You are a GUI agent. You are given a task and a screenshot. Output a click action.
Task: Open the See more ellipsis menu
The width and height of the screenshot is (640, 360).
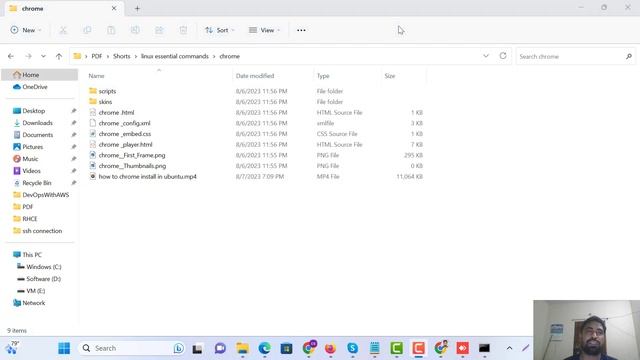(301, 30)
